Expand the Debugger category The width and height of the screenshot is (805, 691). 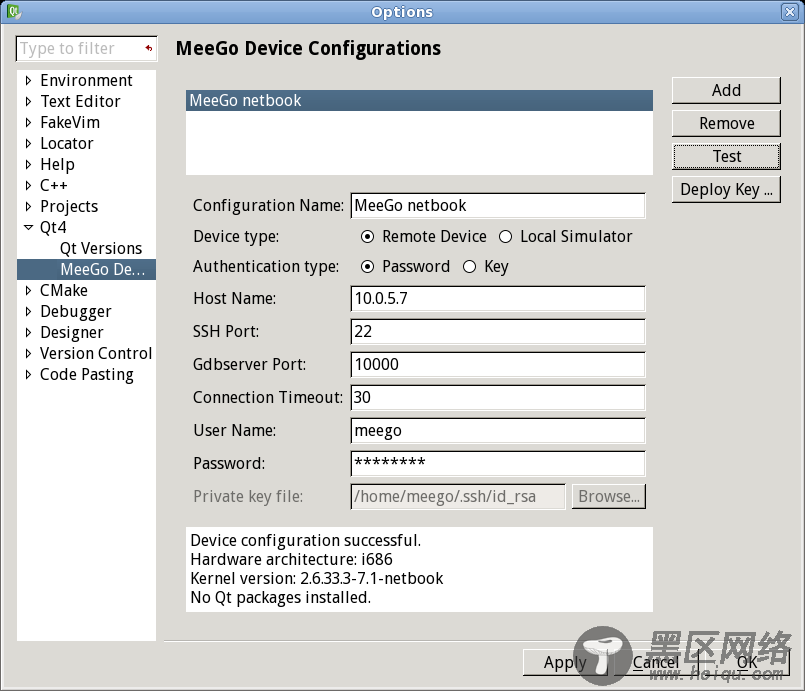pos(28,312)
